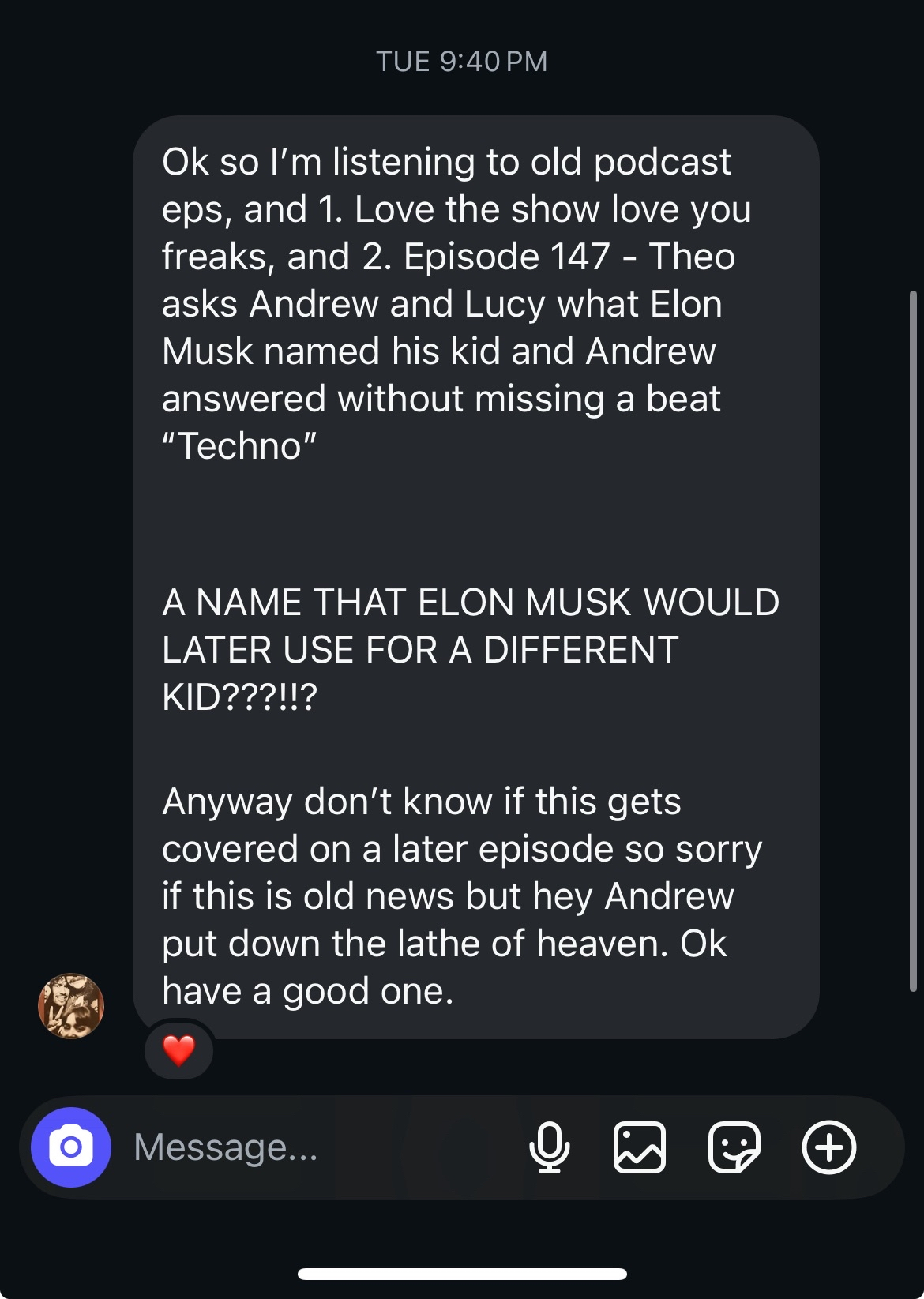The height and width of the screenshot is (1299, 924).
Task: Click the conversation scrollbar on the right edge
Action: [913, 640]
